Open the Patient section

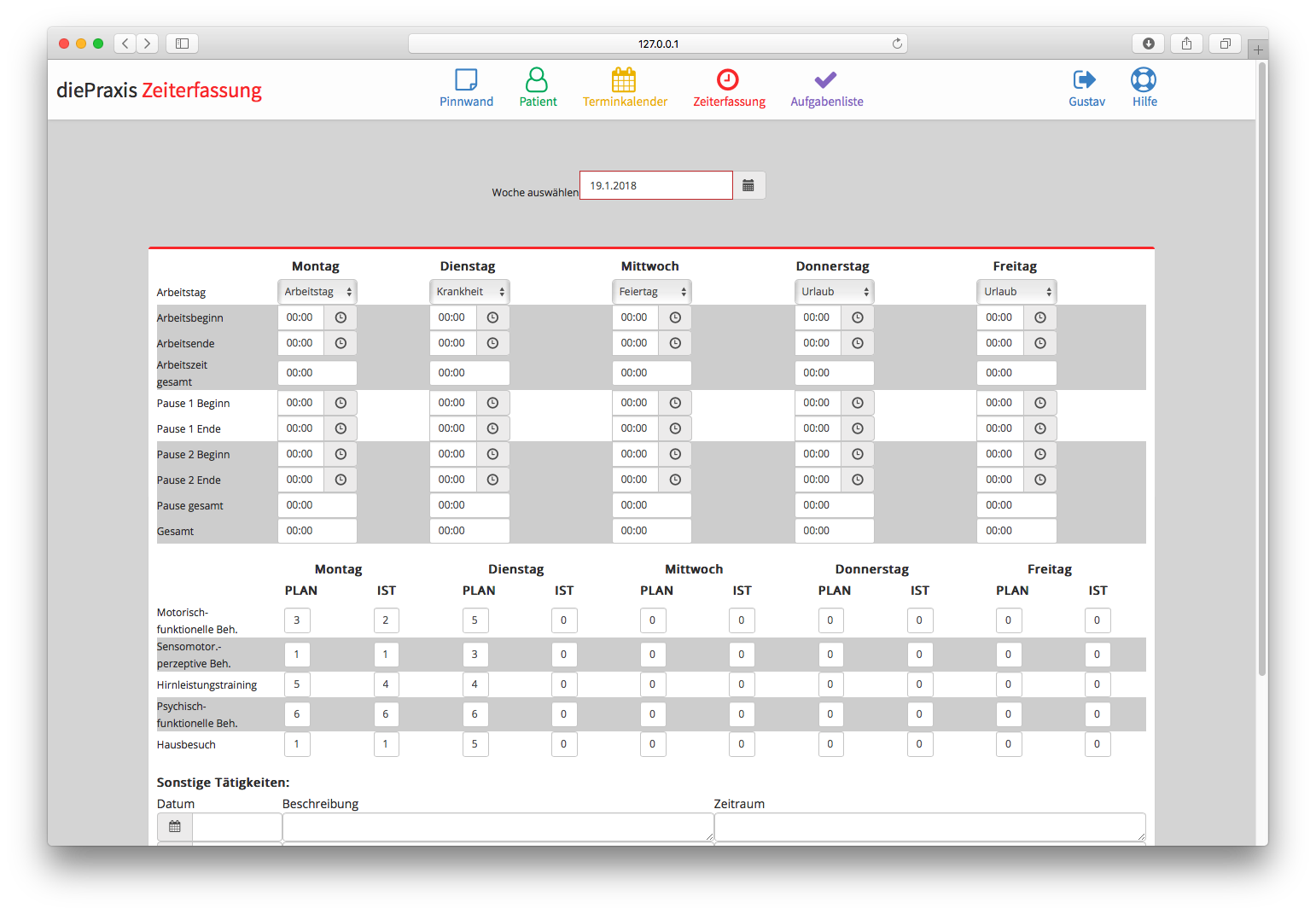[538, 88]
